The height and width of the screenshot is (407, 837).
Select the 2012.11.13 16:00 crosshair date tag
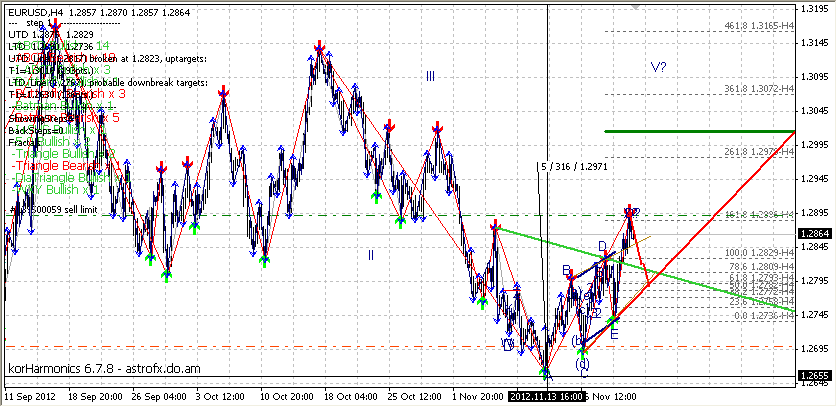tap(545, 397)
